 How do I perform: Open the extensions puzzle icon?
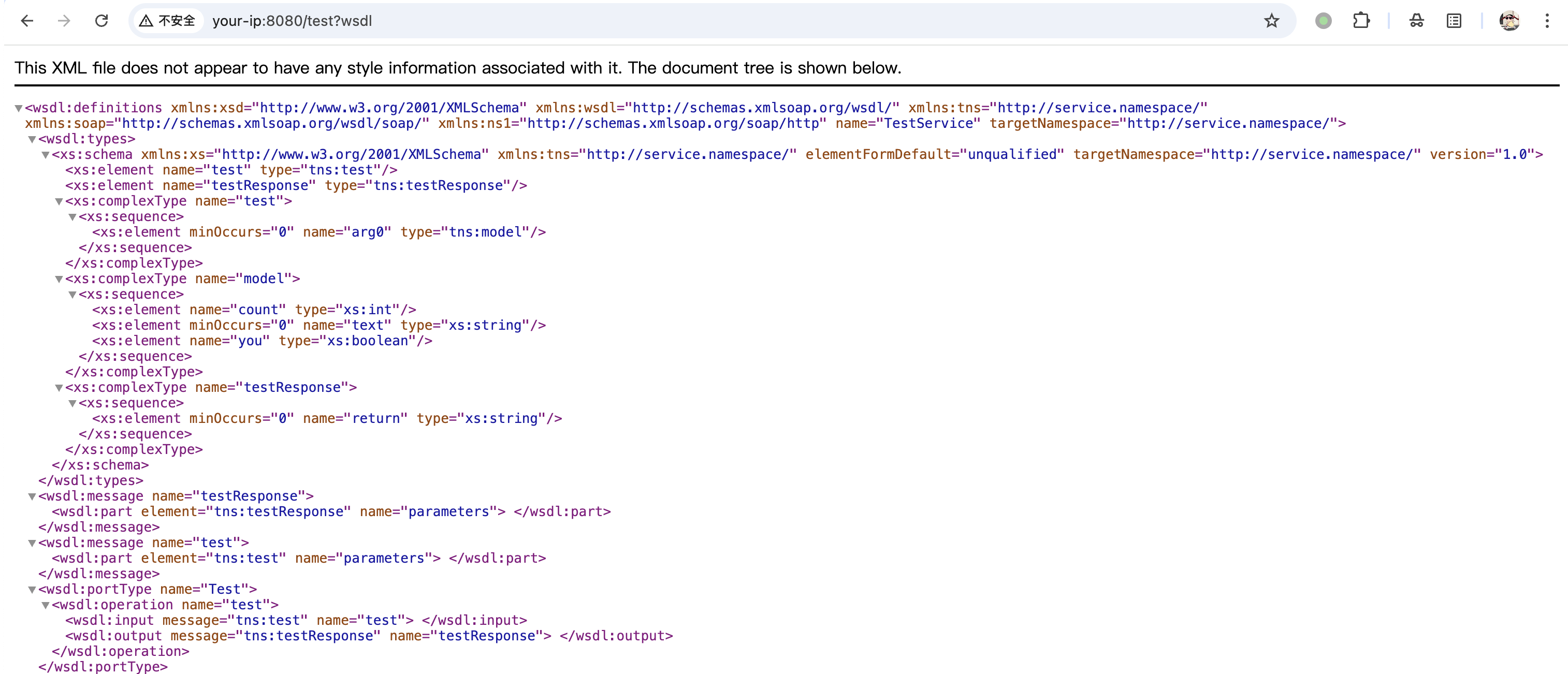[1360, 21]
